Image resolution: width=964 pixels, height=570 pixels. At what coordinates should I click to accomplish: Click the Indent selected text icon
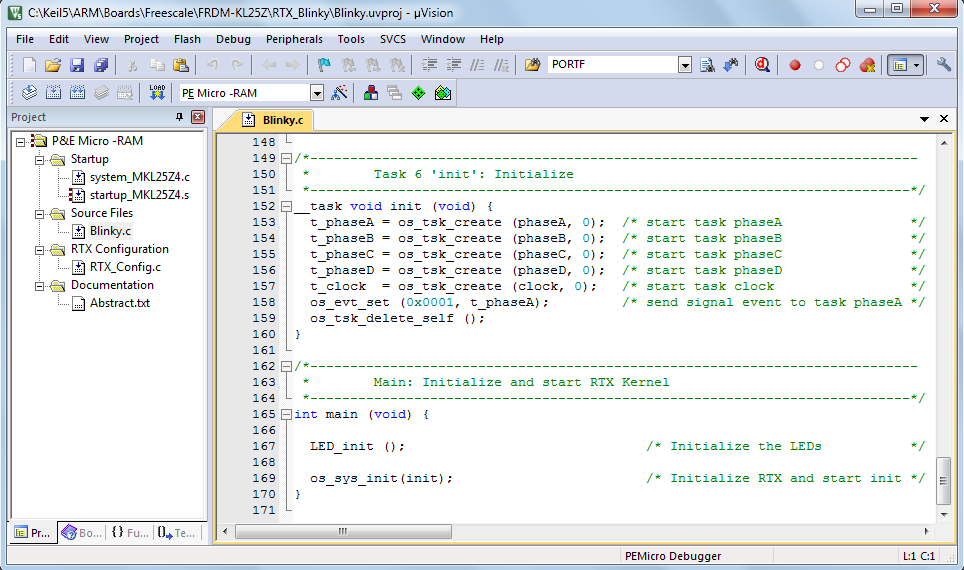click(429, 65)
